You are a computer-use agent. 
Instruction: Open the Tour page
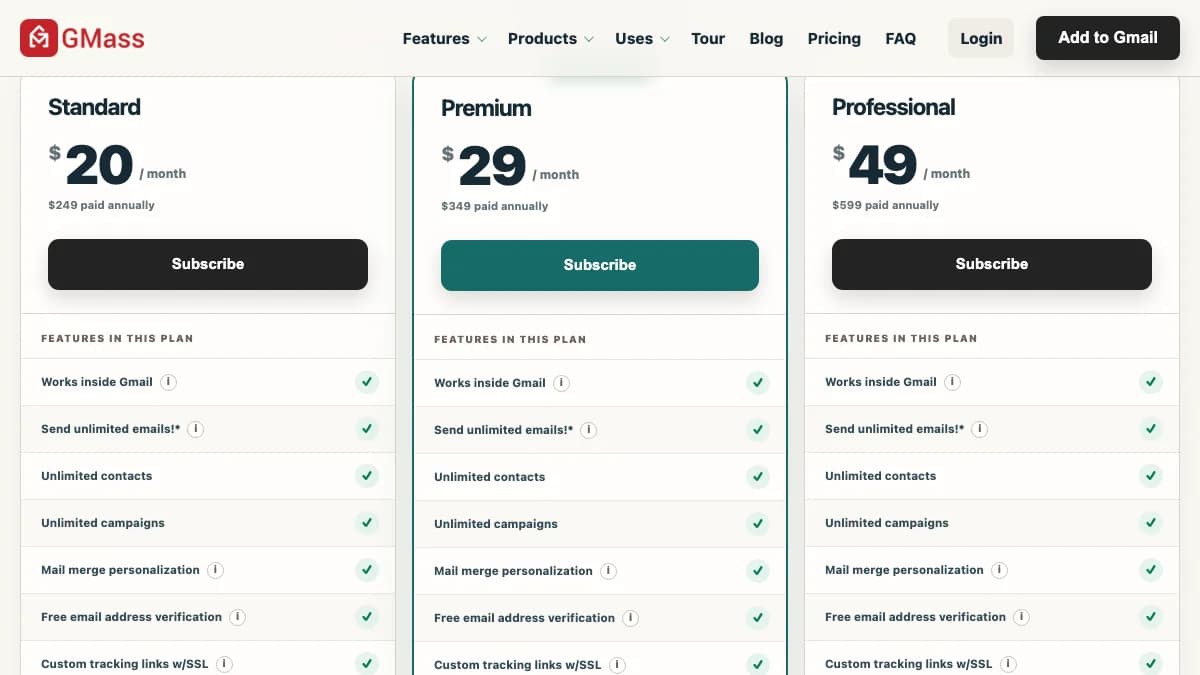(x=708, y=38)
